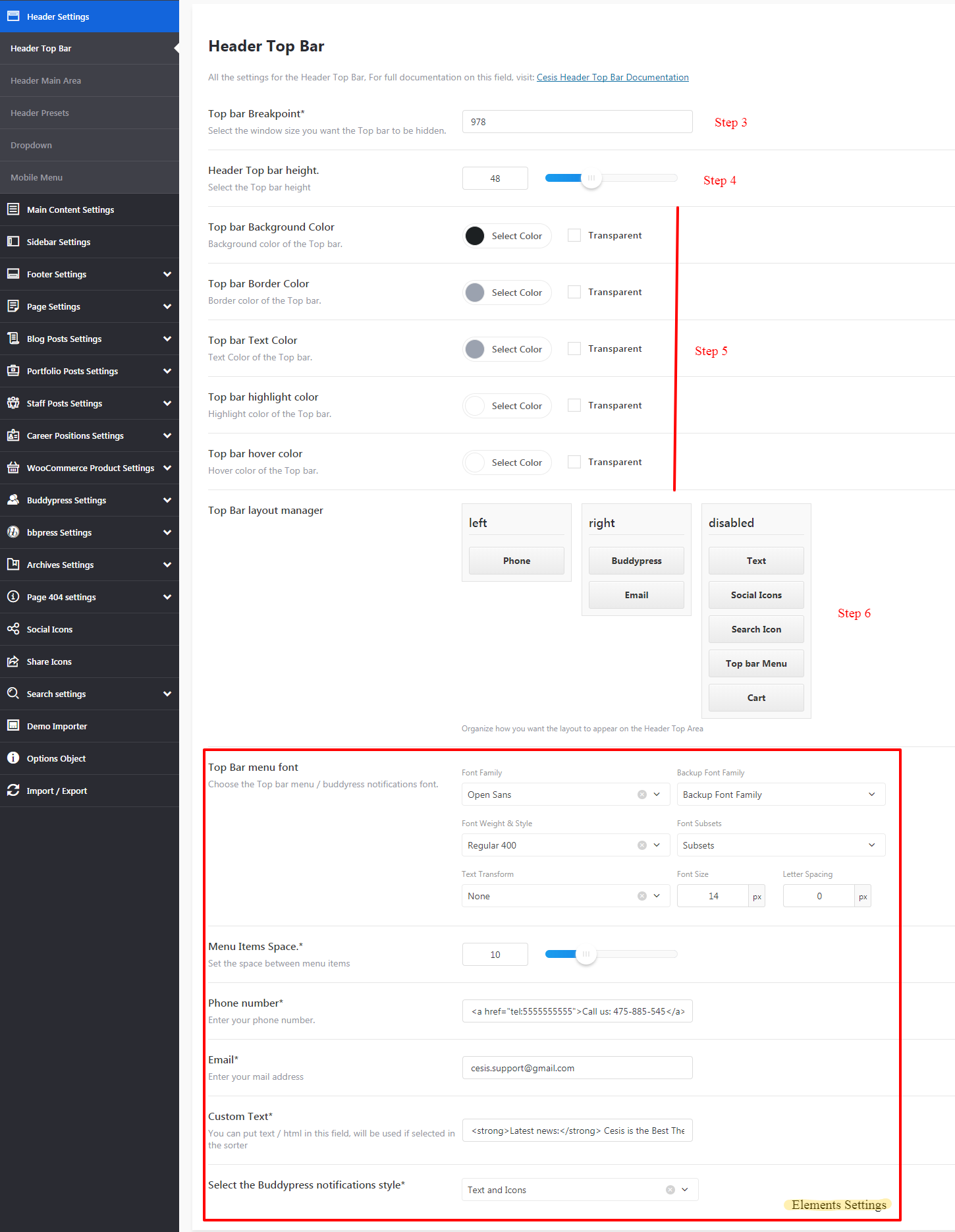Click the Sidebar Settings icon
955x1232 pixels.
[x=13, y=242]
